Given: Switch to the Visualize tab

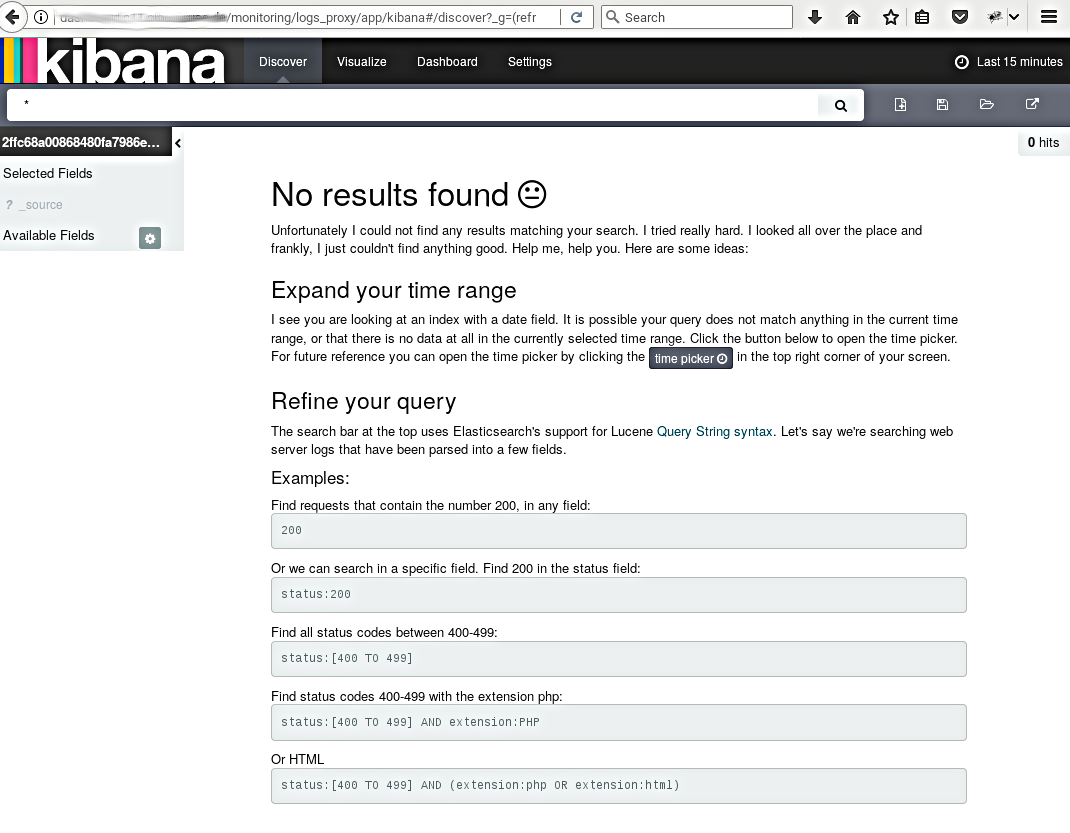Looking at the screenshot, I should (361, 62).
